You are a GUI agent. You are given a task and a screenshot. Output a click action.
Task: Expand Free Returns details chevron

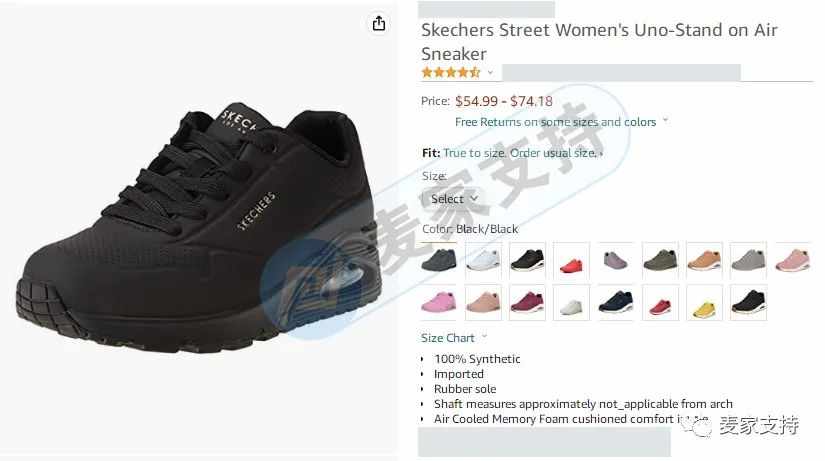point(666,121)
